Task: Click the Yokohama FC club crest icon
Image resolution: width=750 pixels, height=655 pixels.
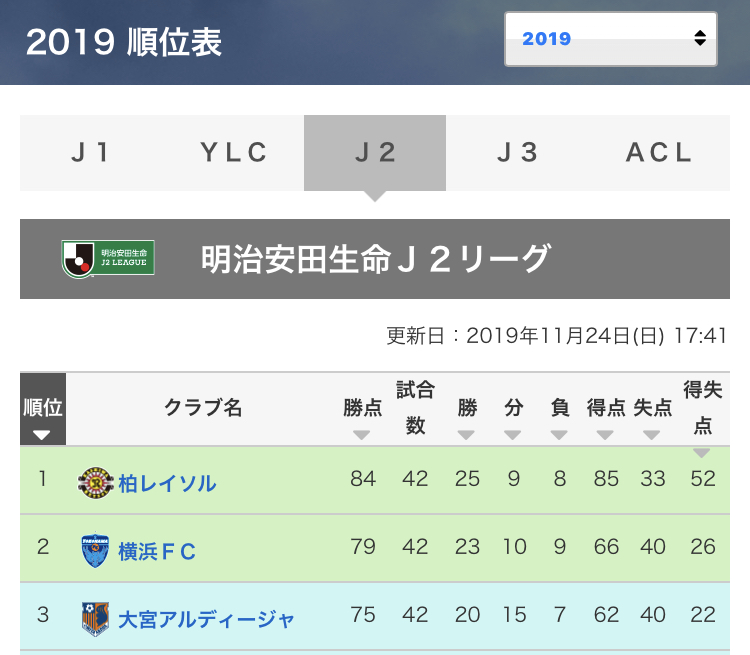Action: (95, 550)
